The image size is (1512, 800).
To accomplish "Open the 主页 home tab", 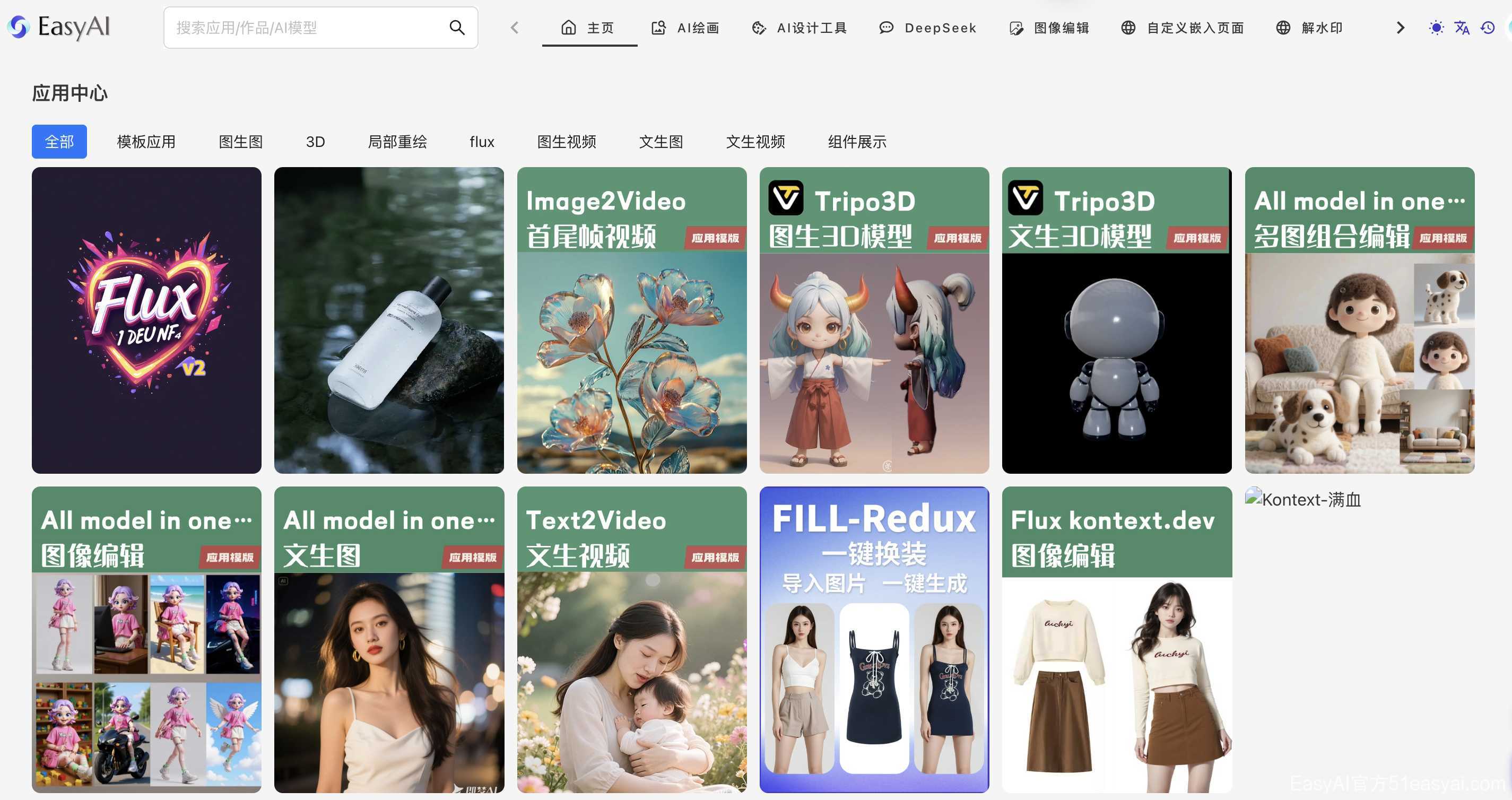I will [589, 28].
